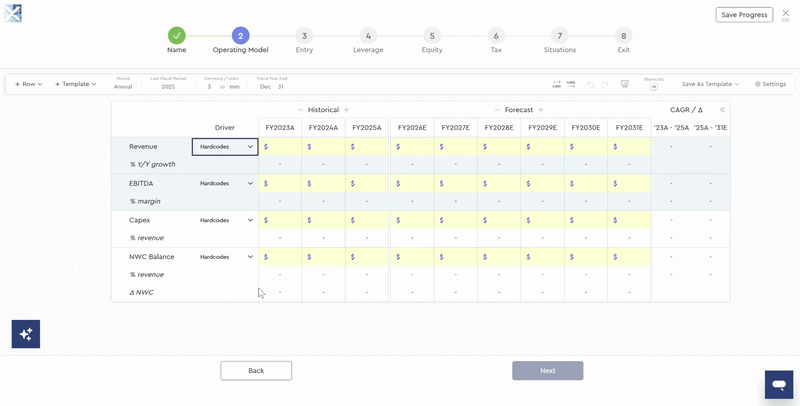The image size is (800, 406).
Task: Remove a Forecast period with minus icon
Action: coord(497,110)
